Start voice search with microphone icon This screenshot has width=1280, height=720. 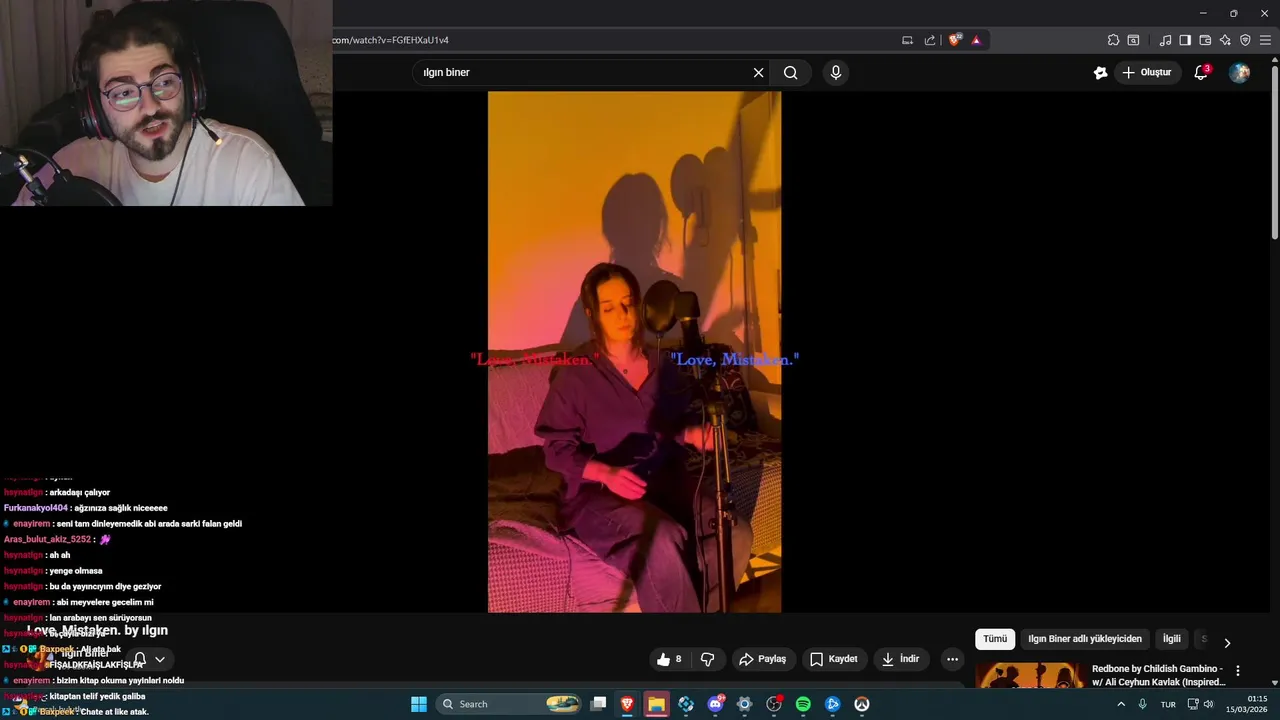pyautogui.click(x=836, y=72)
